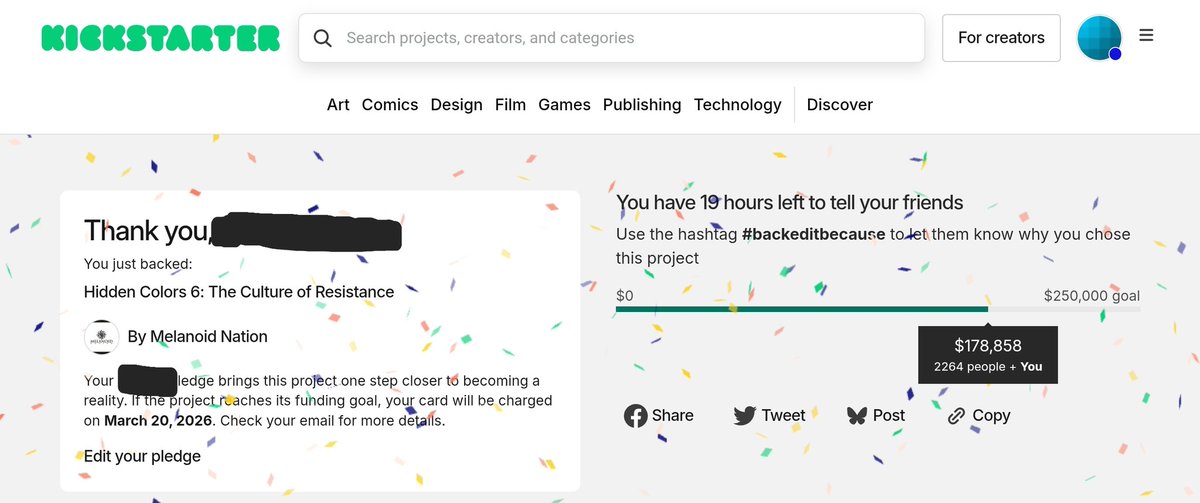
Task: Open Hidden Colors 6 project title
Action: click(x=239, y=292)
